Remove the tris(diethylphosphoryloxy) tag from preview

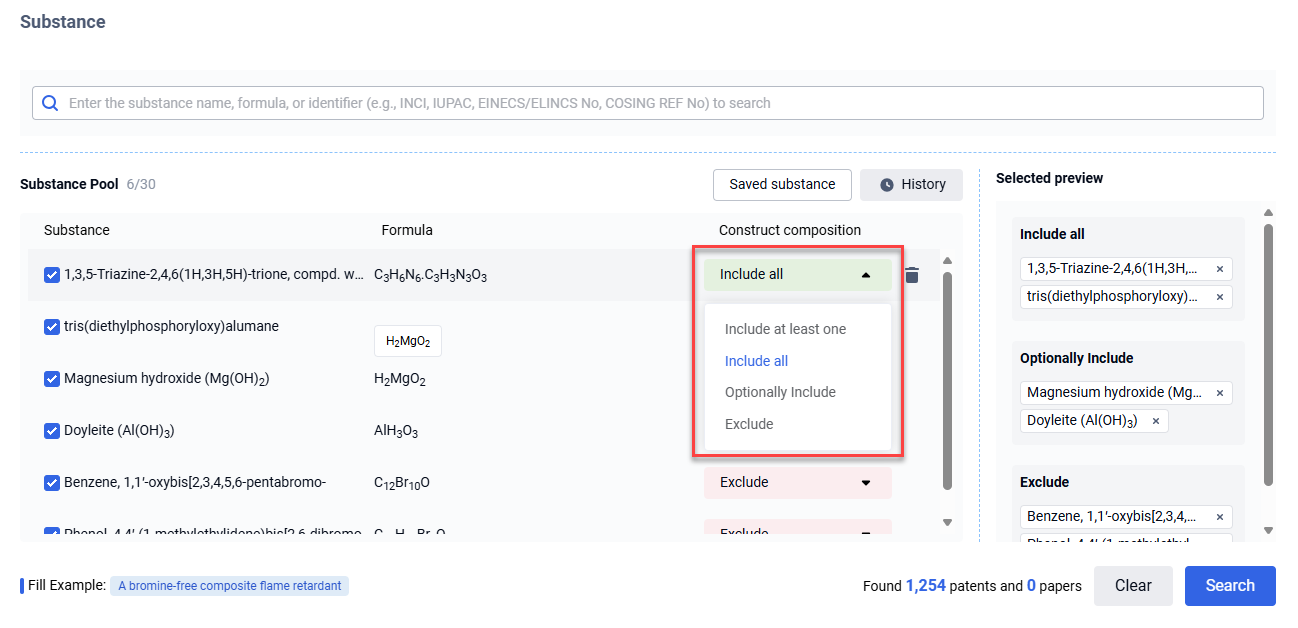tap(1219, 297)
